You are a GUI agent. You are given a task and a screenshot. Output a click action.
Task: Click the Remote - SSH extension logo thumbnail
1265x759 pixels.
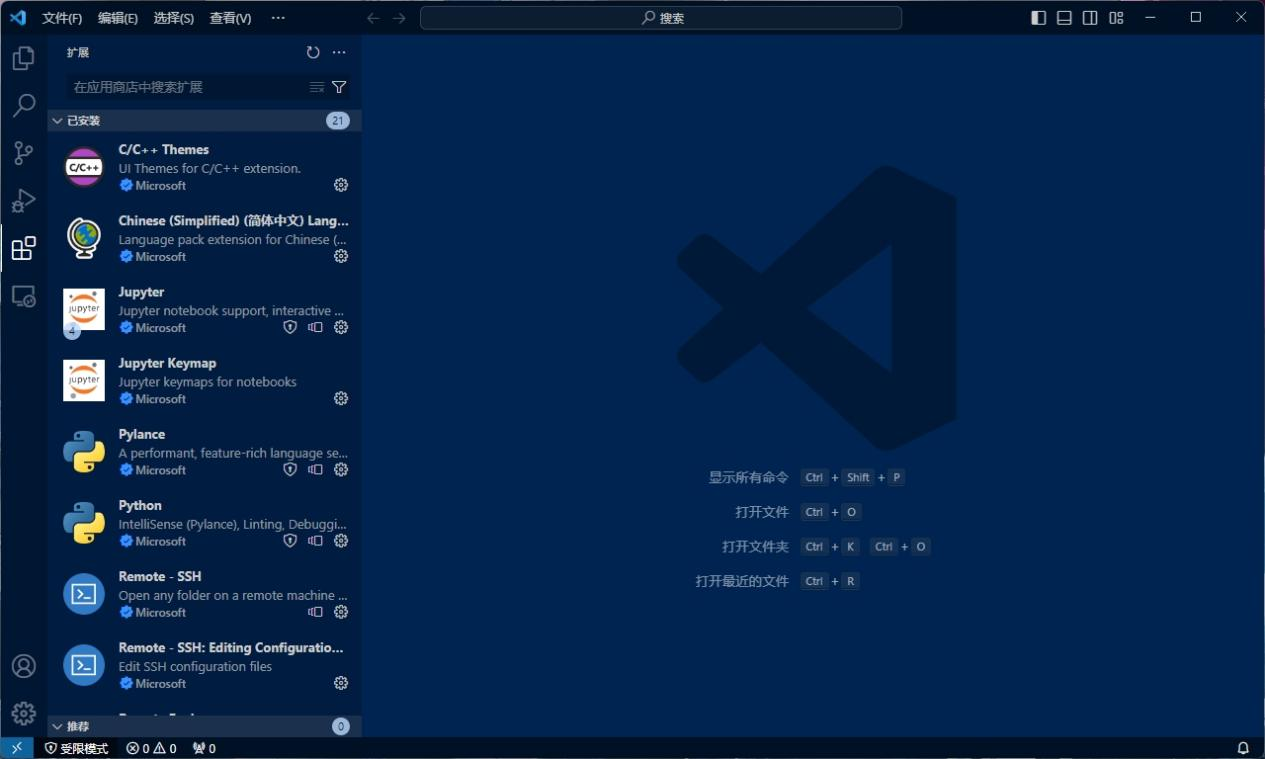click(x=84, y=594)
